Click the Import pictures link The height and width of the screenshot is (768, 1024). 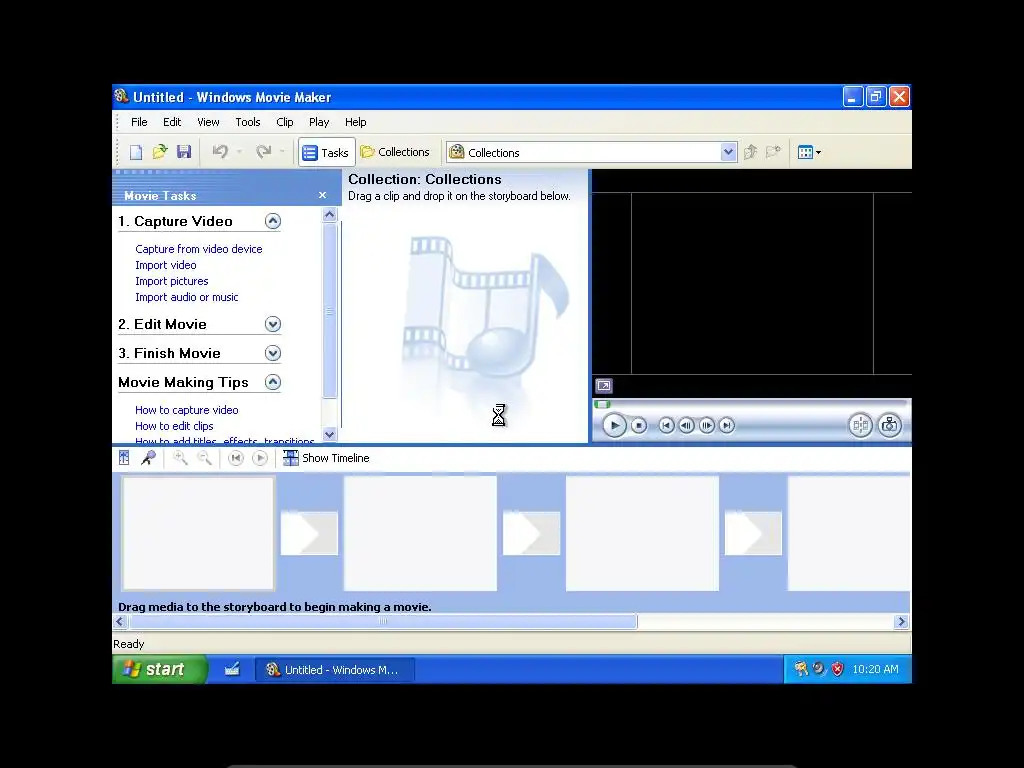coord(172,281)
